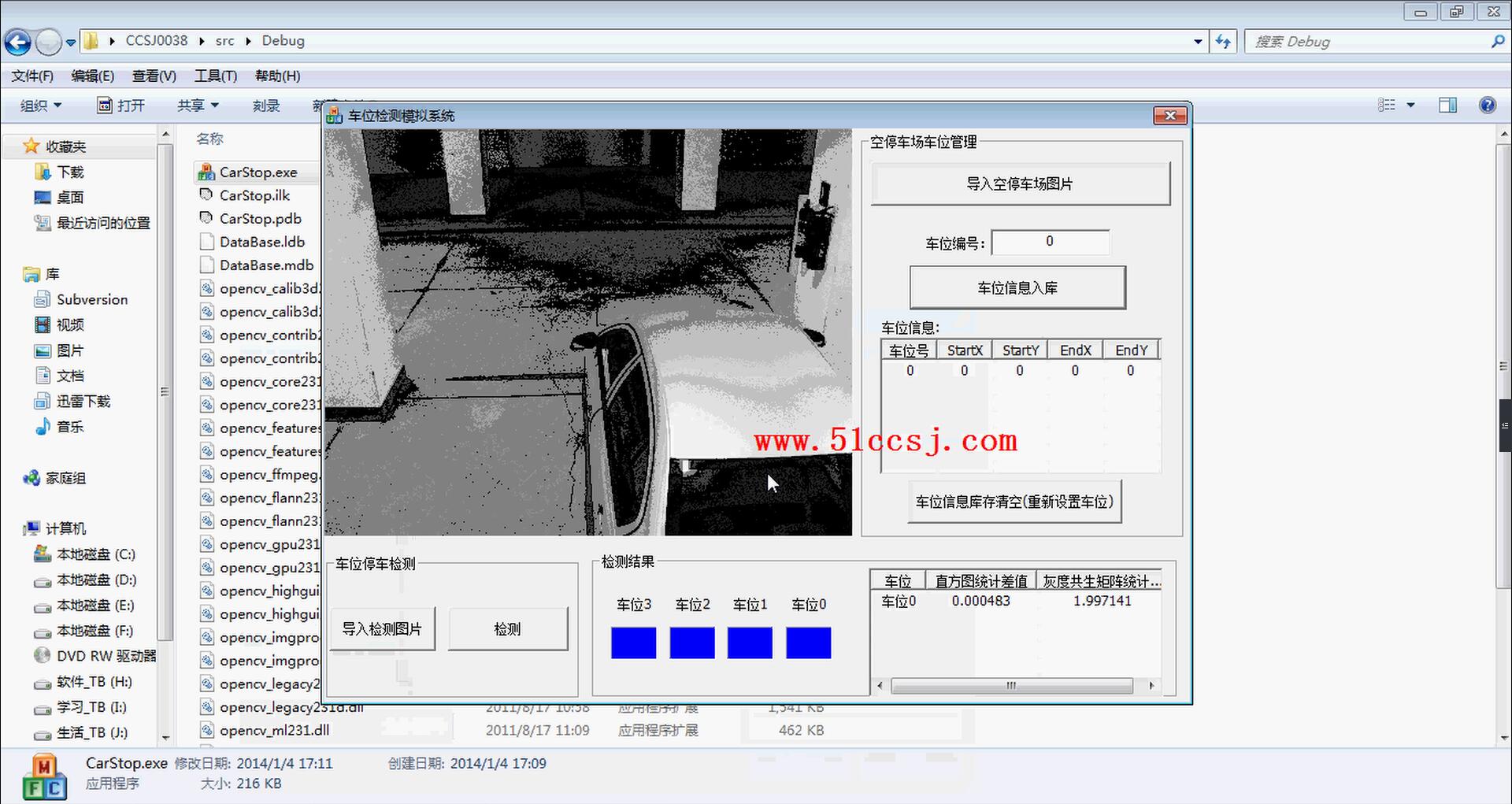Select the EndY column header
This screenshot has height=804, width=1512.
click(1132, 350)
